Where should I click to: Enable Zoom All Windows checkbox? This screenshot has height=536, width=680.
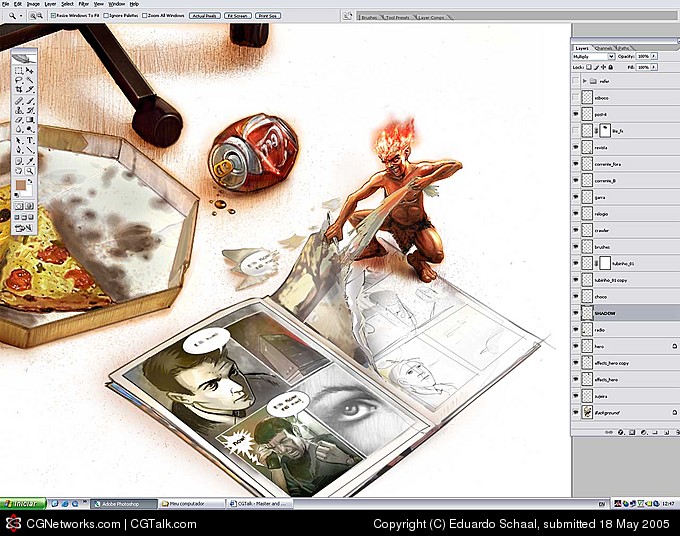coord(145,16)
